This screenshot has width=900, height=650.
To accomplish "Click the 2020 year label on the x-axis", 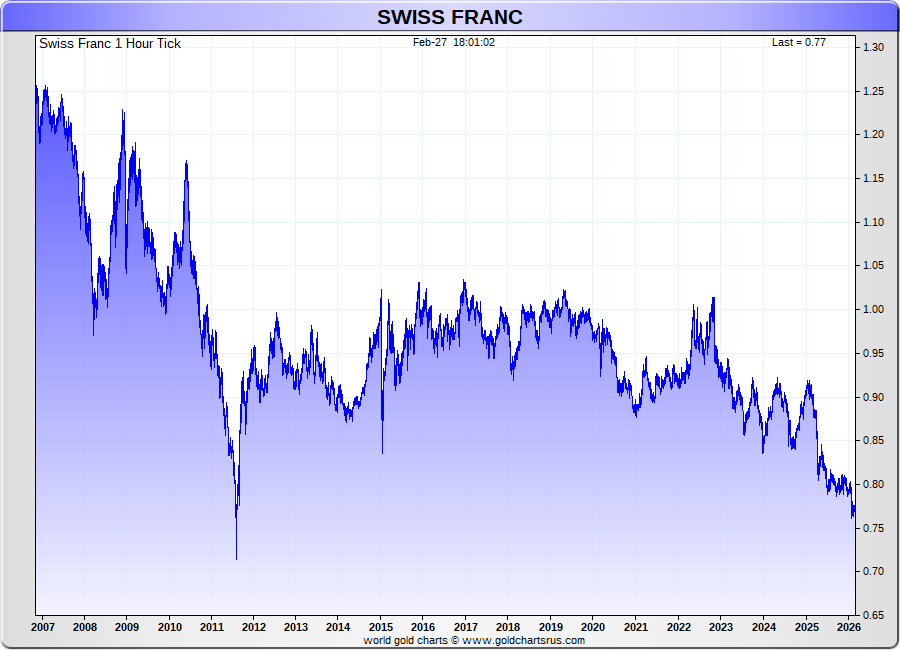I will 593,627.
